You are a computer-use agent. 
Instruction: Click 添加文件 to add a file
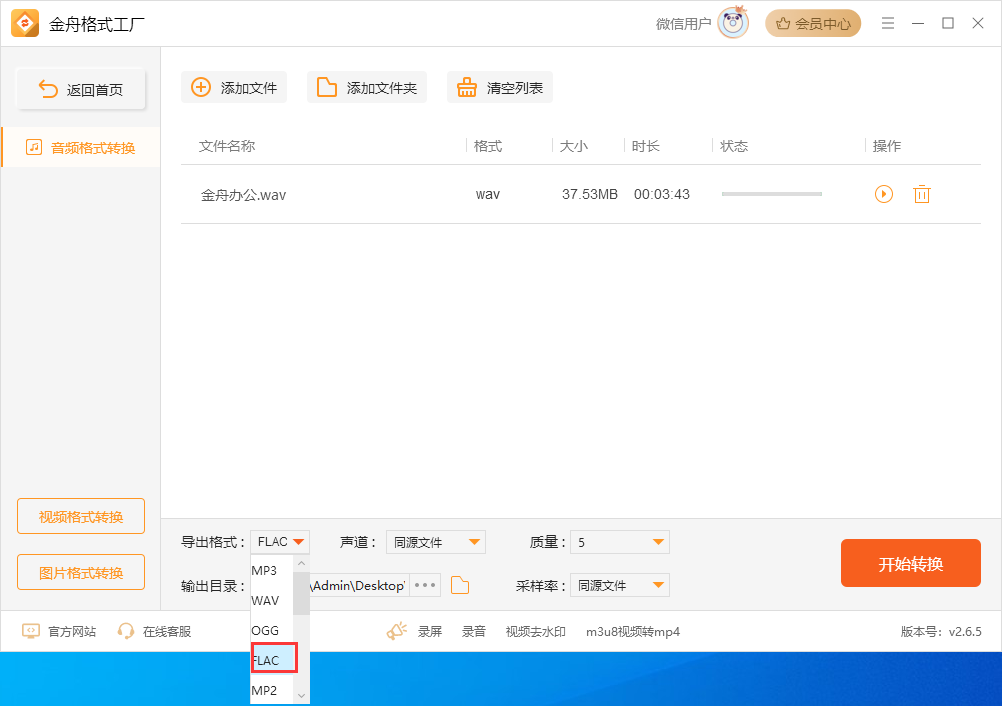pos(234,88)
